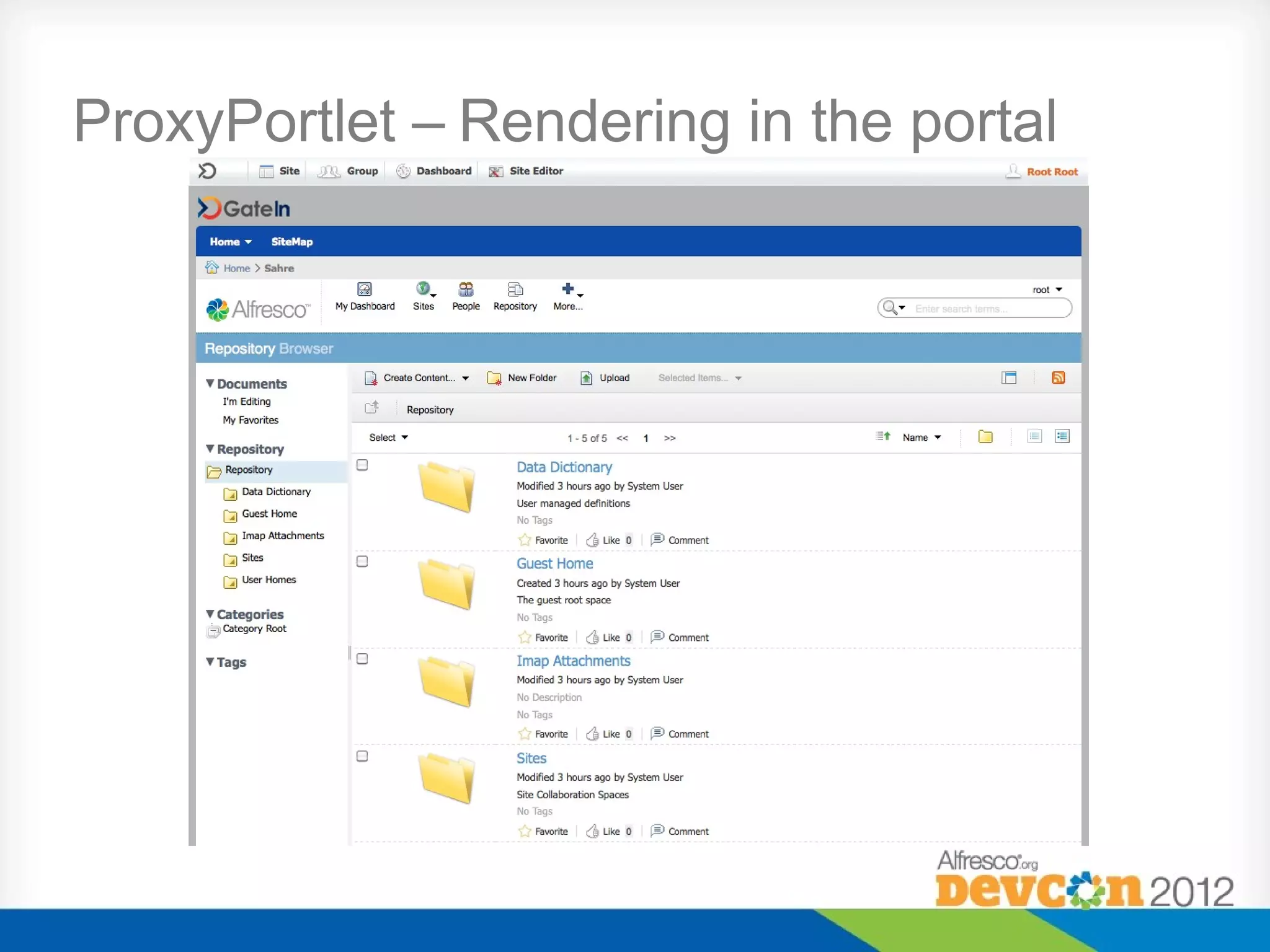1270x952 pixels.
Task: Click the New Folder button
Action: click(522, 378)
